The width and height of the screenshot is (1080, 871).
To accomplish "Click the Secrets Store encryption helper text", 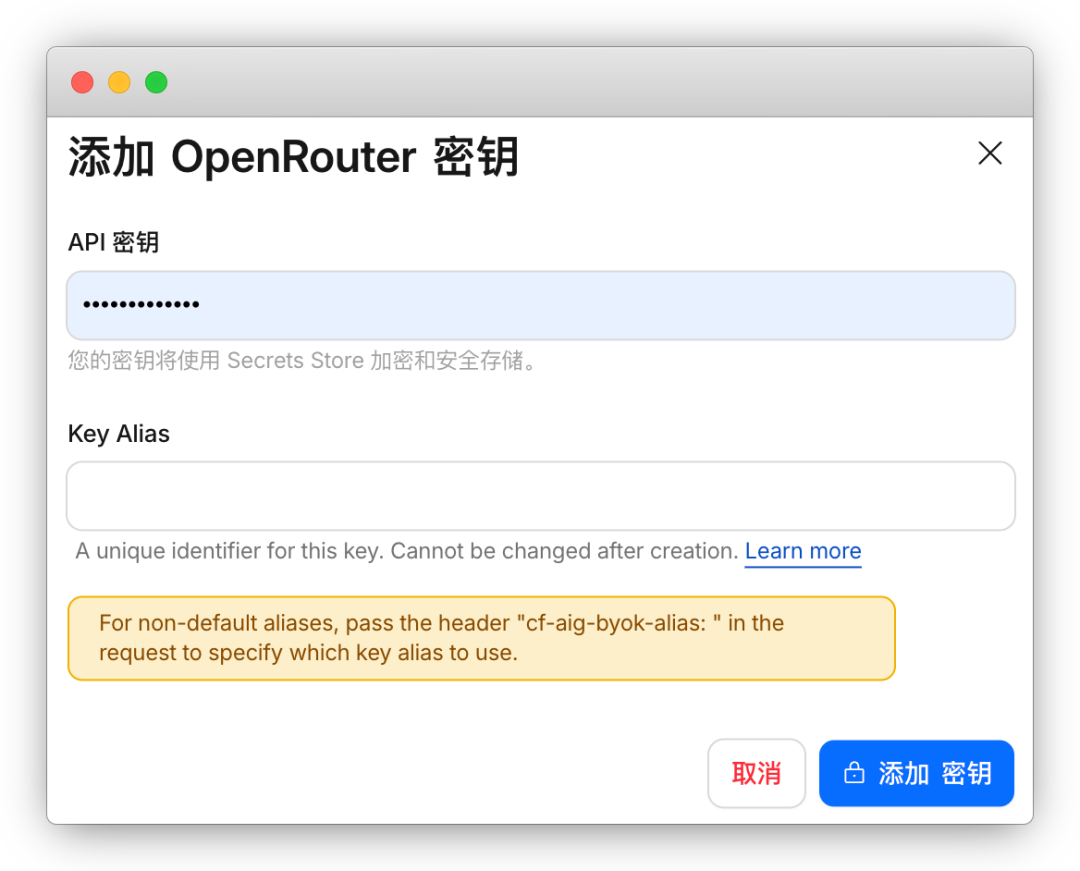I will click(x=304, y=361).
